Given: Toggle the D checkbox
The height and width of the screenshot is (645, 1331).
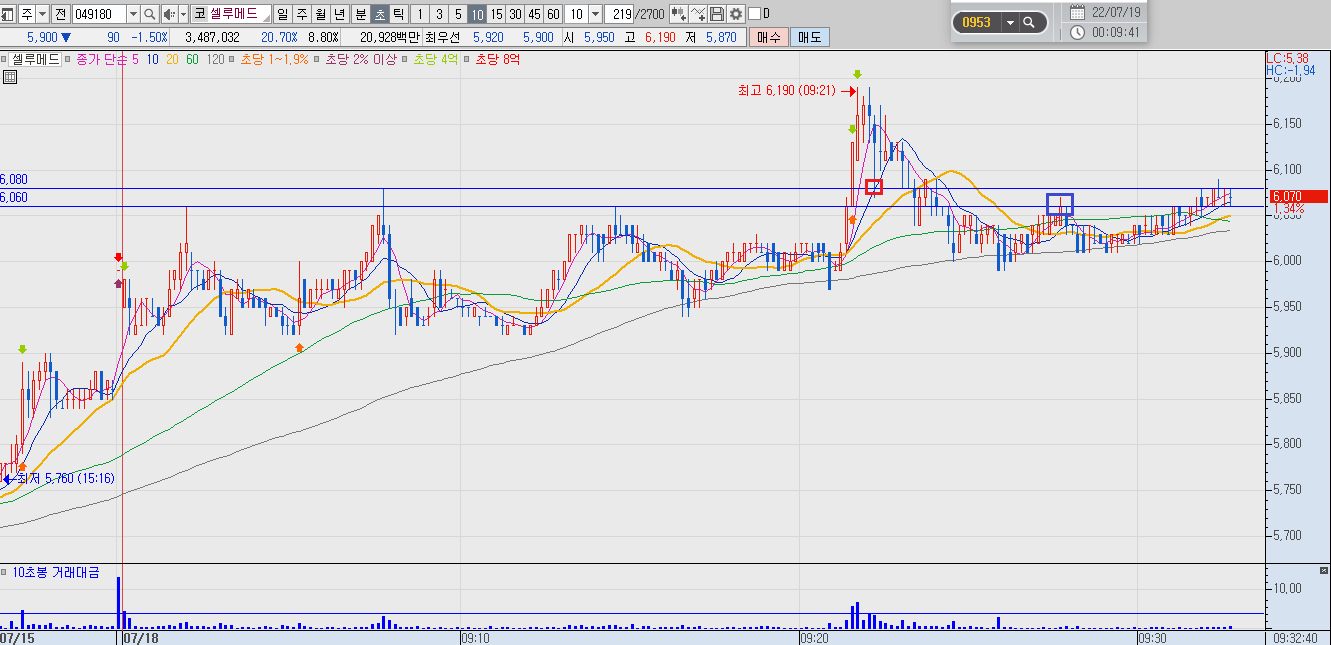Looking at the screenshot, I should [754, 14].
